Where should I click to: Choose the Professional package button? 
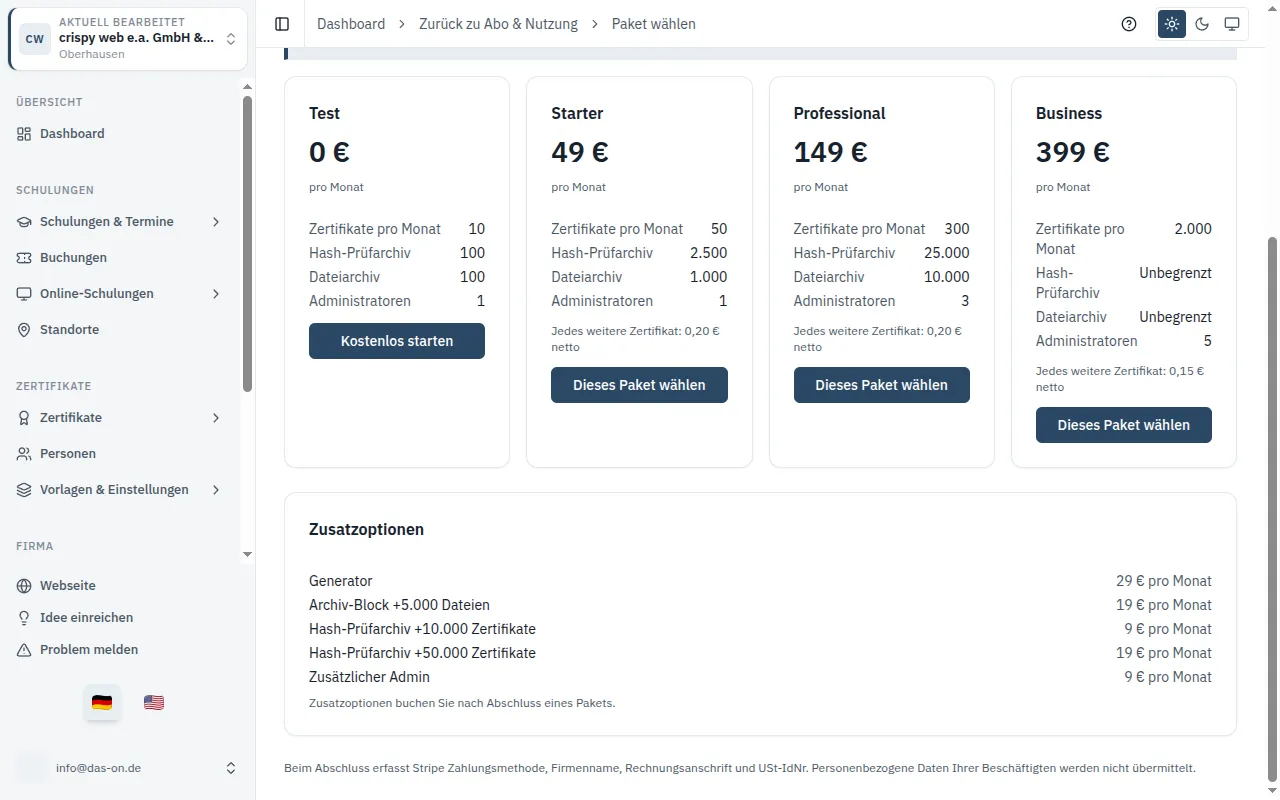(882, 385)
